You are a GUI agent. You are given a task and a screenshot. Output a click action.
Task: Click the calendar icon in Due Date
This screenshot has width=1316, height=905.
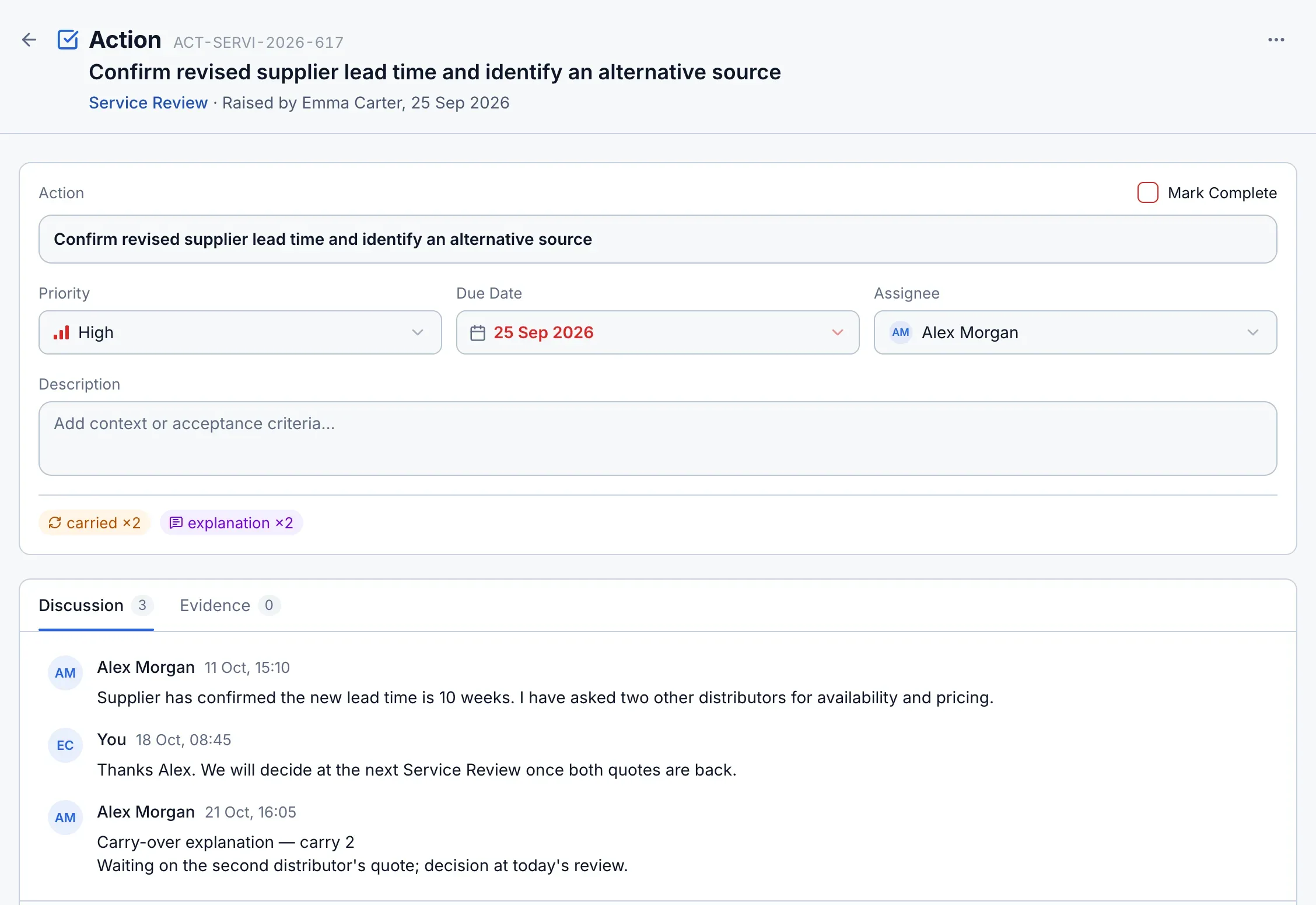[478, 332]
